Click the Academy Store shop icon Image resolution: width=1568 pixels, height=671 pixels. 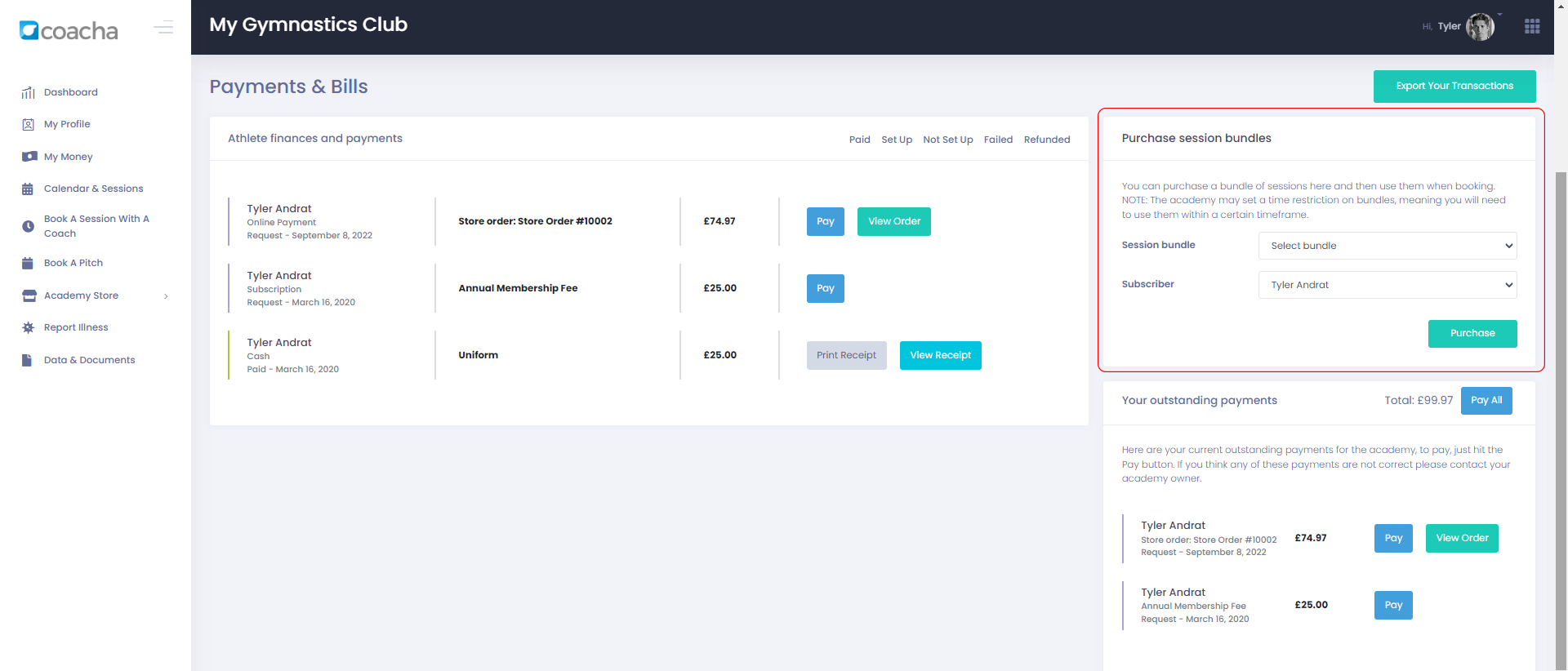pos(29,296)
